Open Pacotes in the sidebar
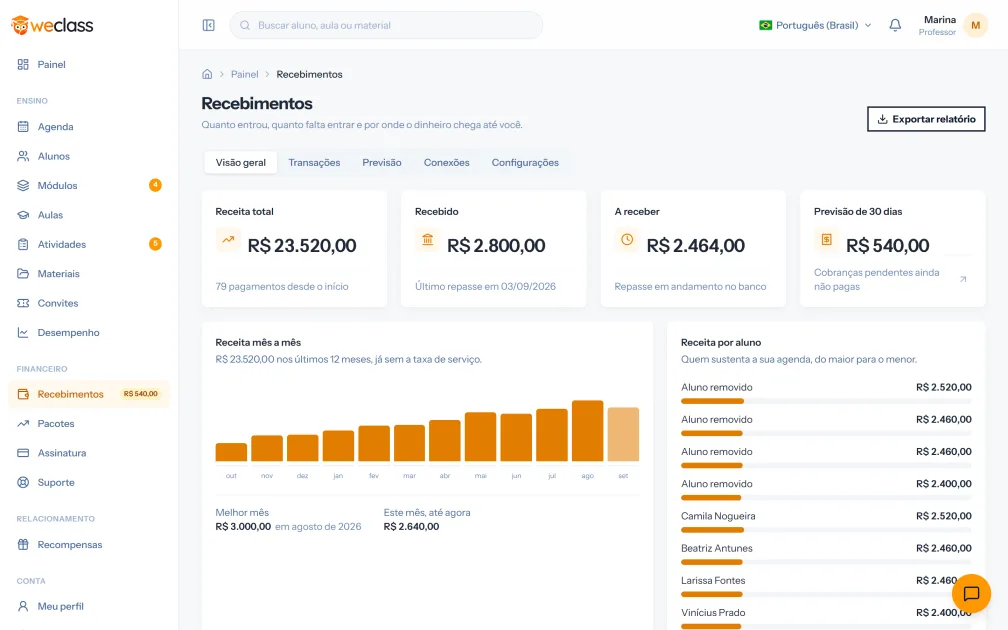Image resolution: width=1008 pixels, height=630 pixels. 89,424
